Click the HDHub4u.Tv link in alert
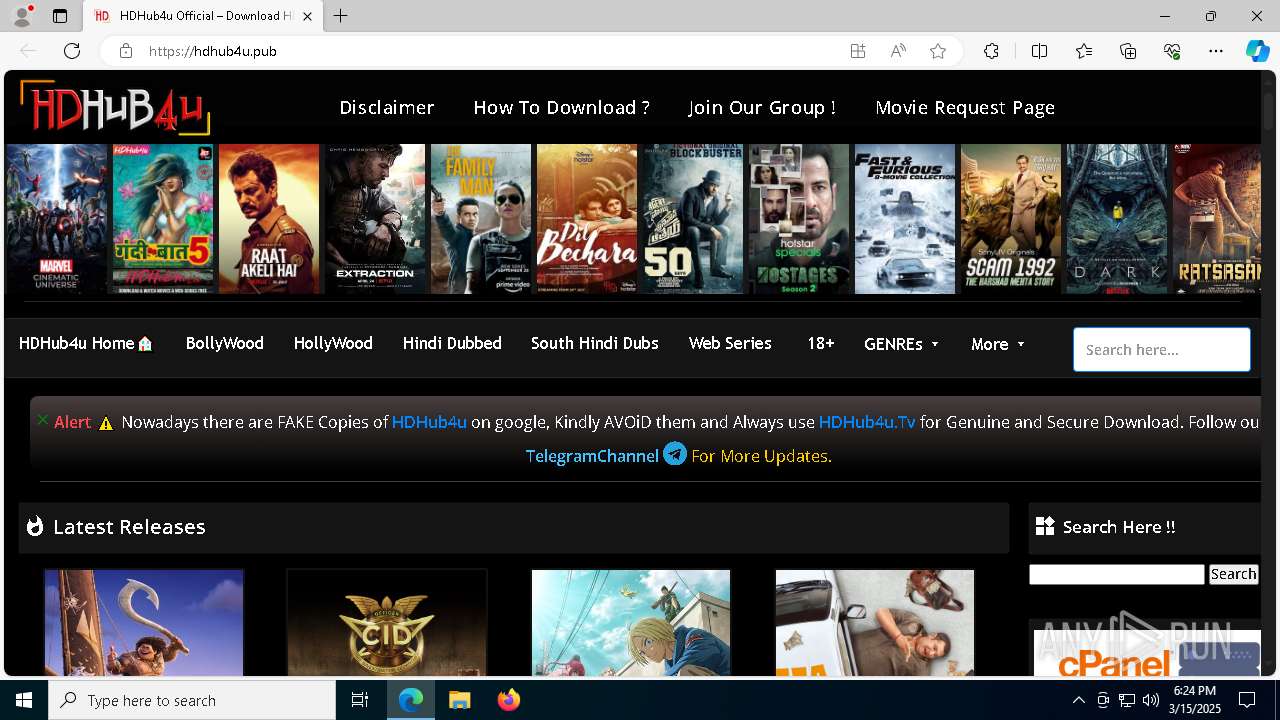This screenshot has width=1280, height=720. point(867,422)
